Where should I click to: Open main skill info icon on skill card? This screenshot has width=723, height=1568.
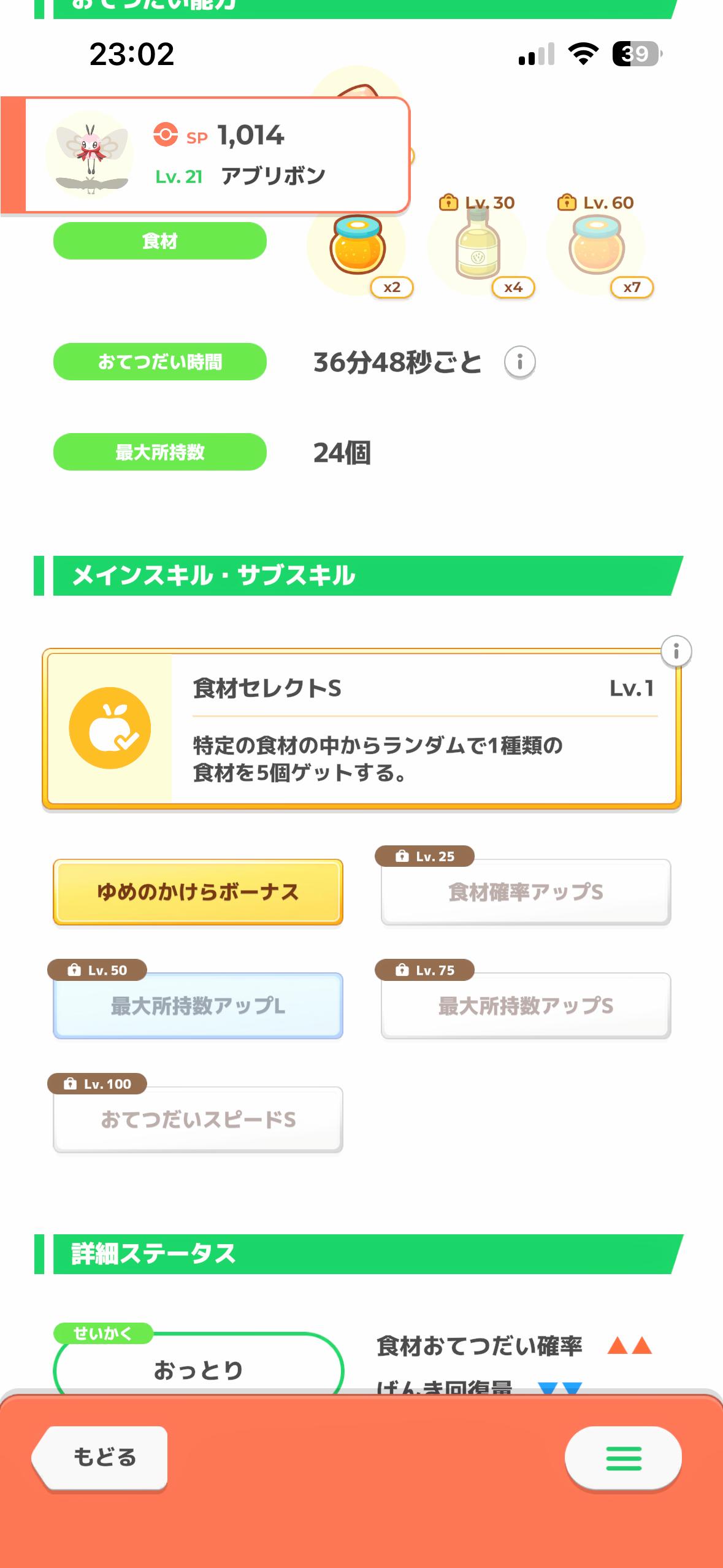click(x=676, y=651)
